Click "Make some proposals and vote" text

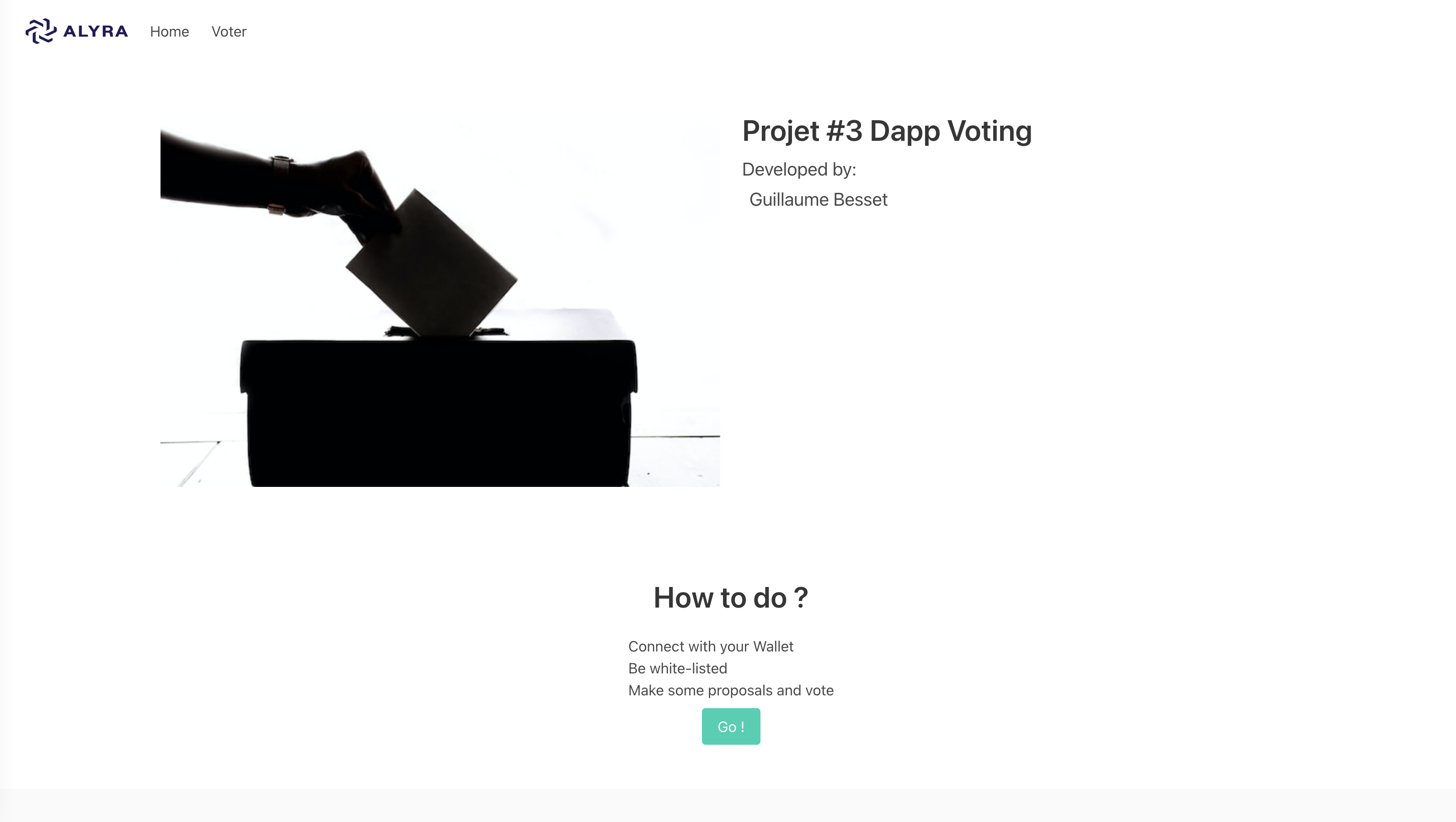(730, 690)
